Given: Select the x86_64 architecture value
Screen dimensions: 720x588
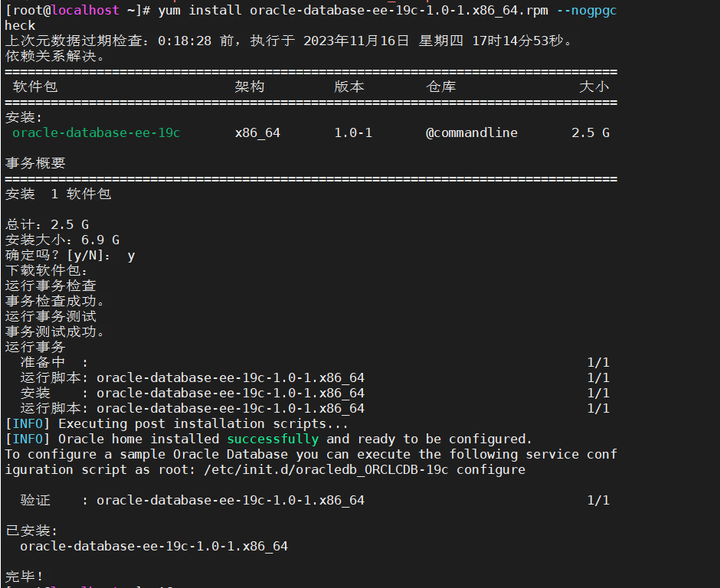Looking at the screenshot, I should tap(257, 133).
